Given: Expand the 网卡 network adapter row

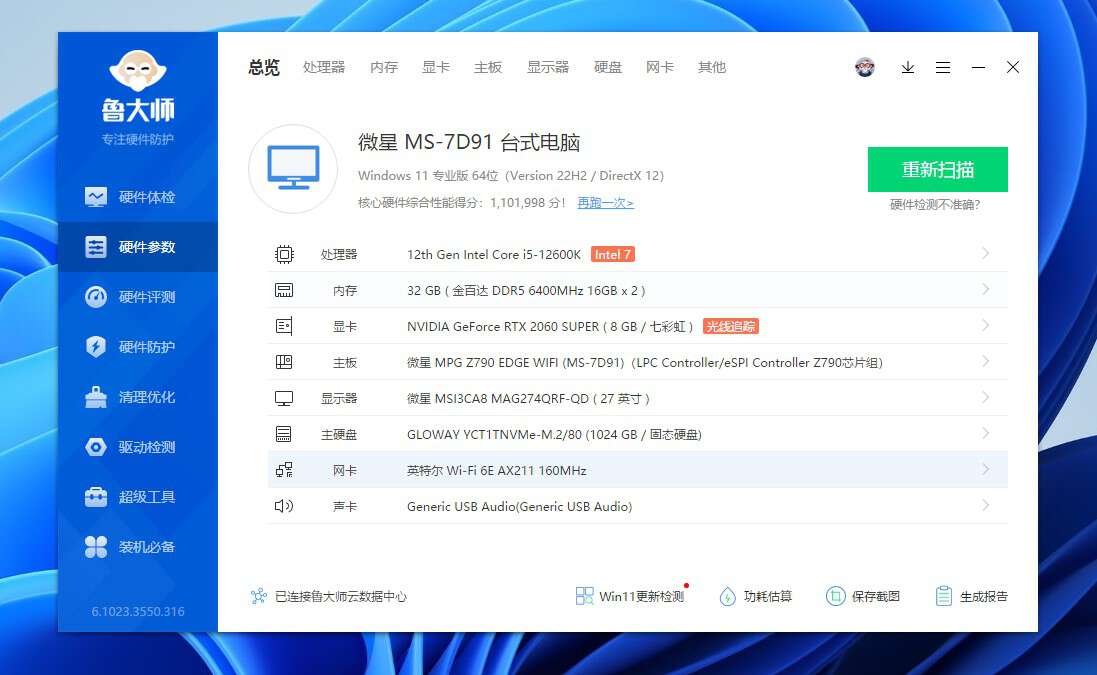Looking at the screenshot, I should (x=628, y=469).
